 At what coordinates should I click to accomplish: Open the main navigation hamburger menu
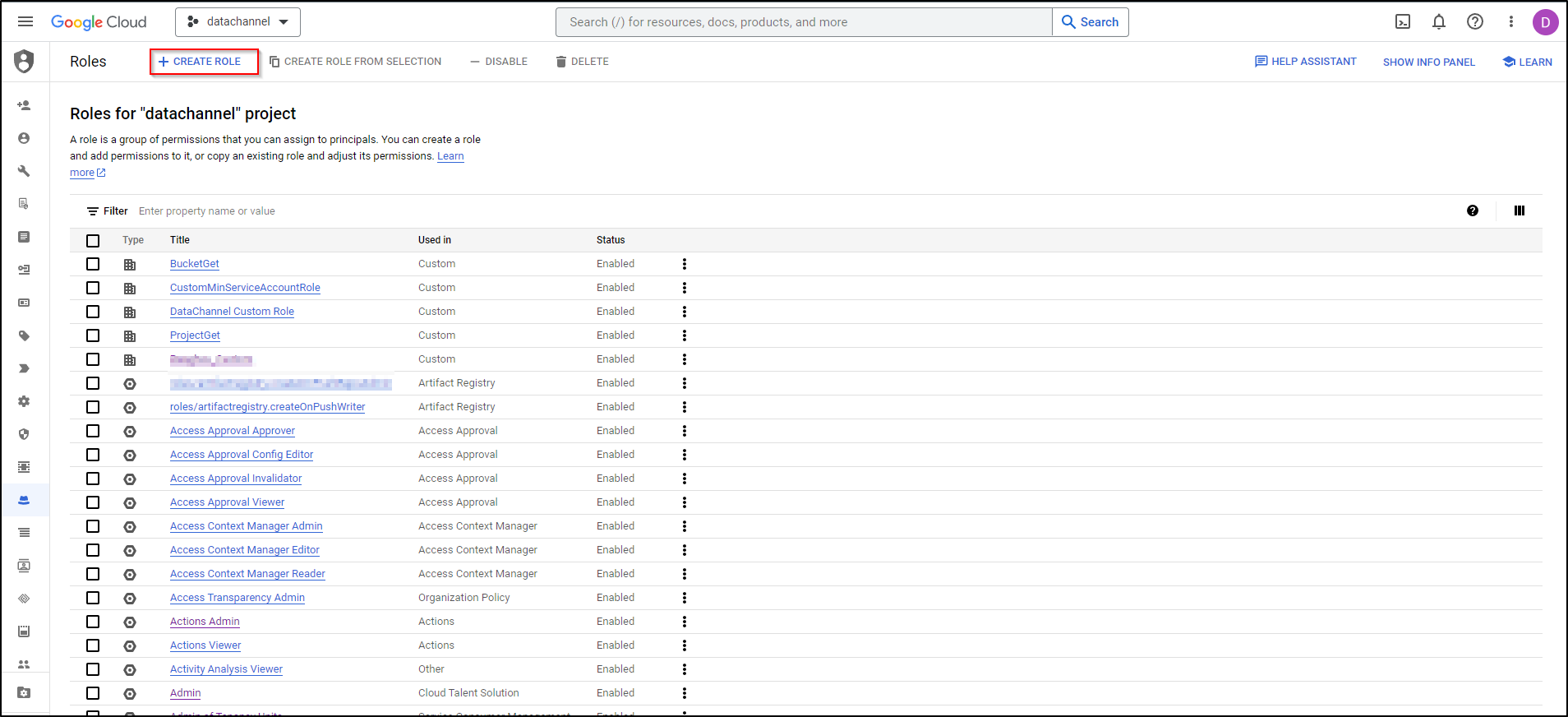click(25, 22)
